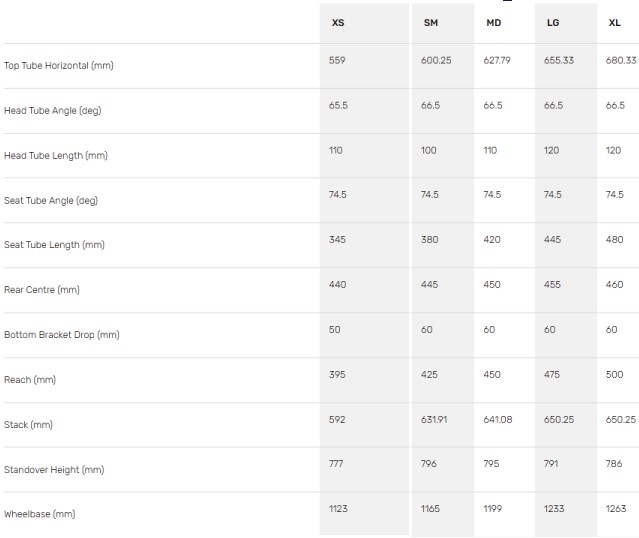Click the 641.08 stack value for MD
The image size is (639, 538).
tap(498, 419)
